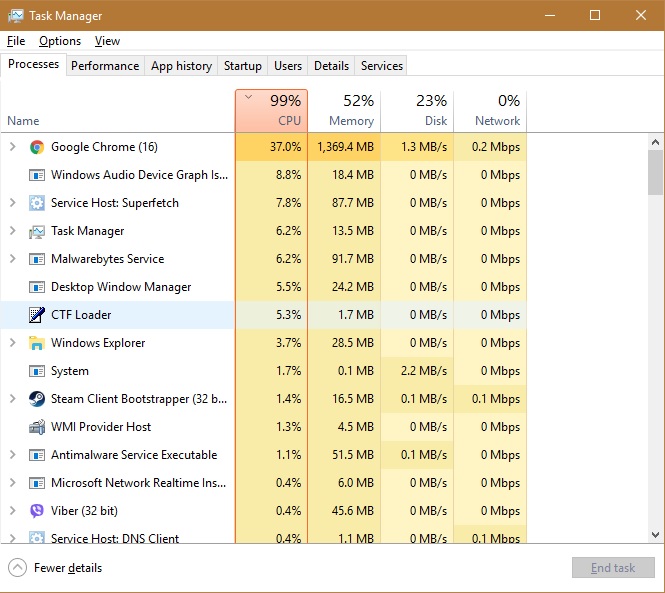Click the Fewer details circle arrow icon
Image resolution: width=665 pixels, height=593 pixels.
click(17, 568)
